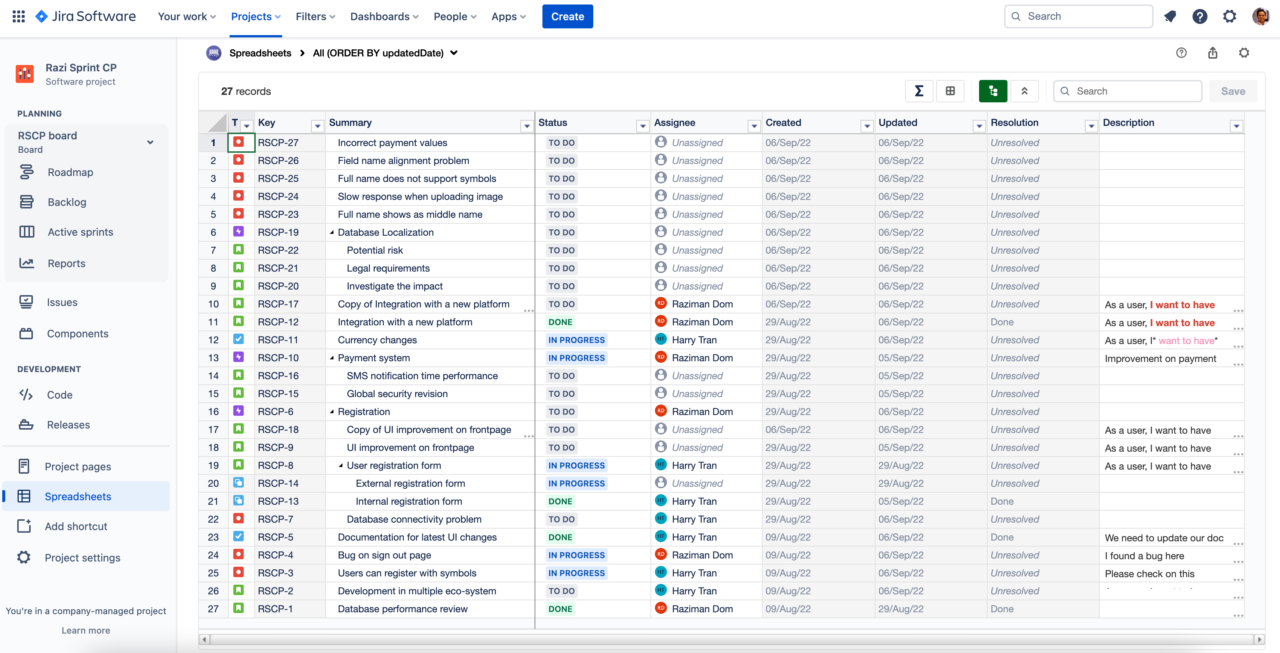This screenshot has height=653, width=1280.
Task: Share the spreadsheet via export icon
Action: point(1211,52)
